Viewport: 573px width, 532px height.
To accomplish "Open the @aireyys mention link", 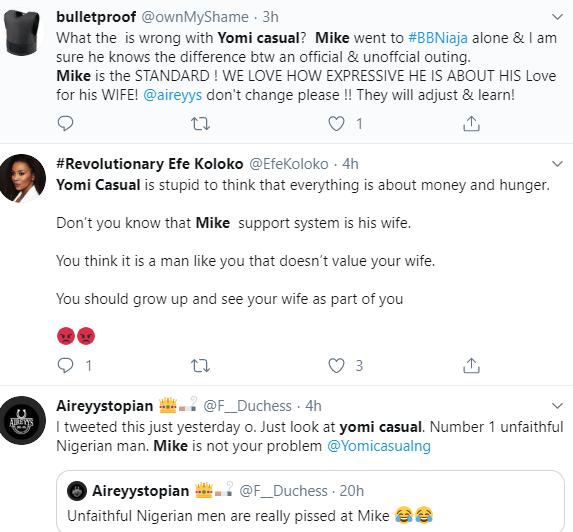I will [x=173, y=95].
